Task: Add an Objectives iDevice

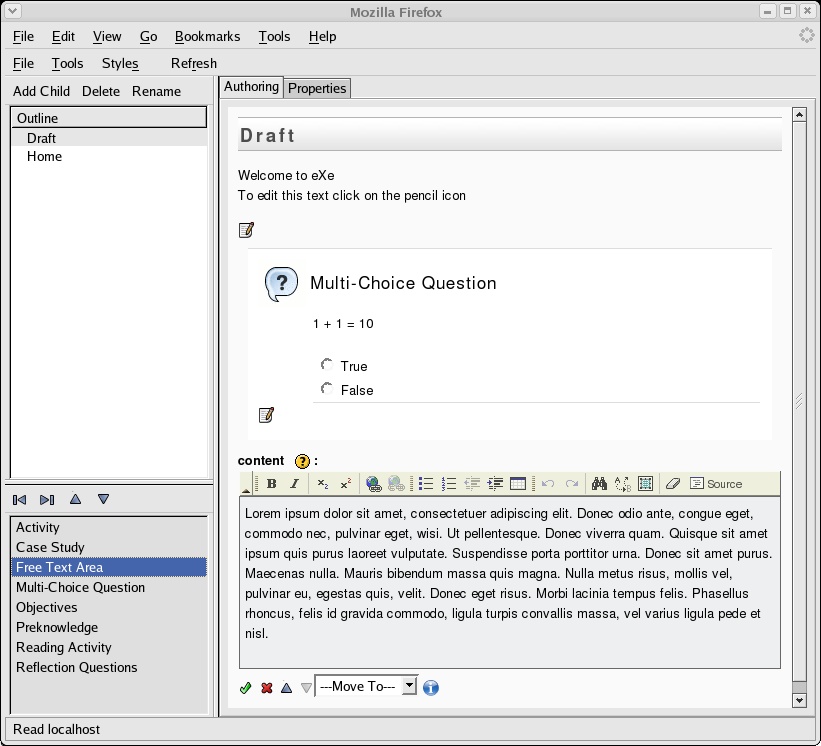Action: click(109, 607)
